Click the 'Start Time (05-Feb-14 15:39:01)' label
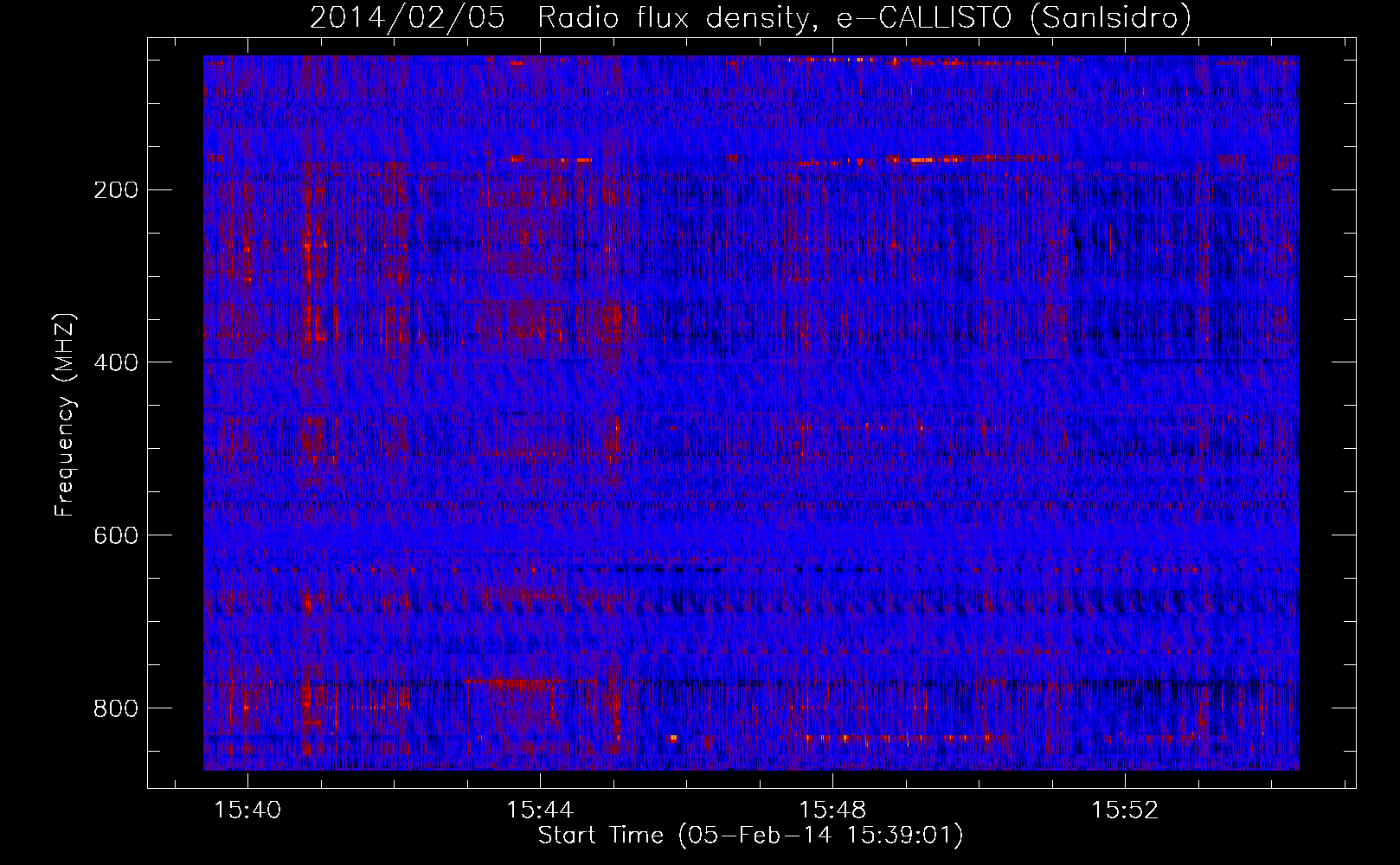This screenshot has height=865, width=1400. click(x=751, y=836)
